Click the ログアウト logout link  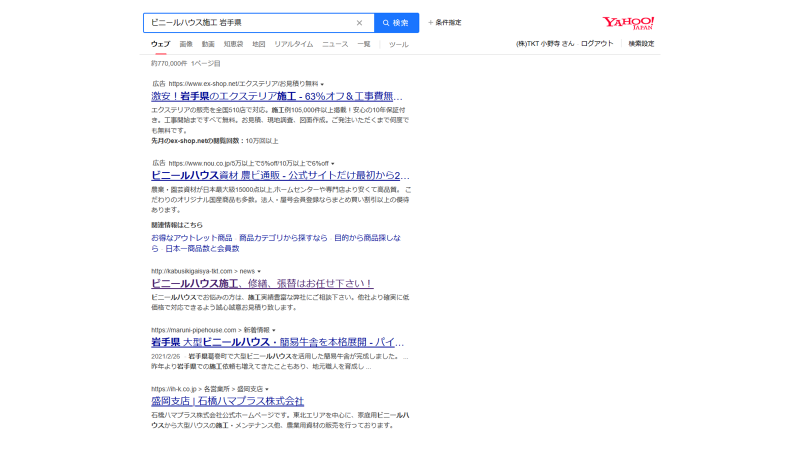click(598, 44)
